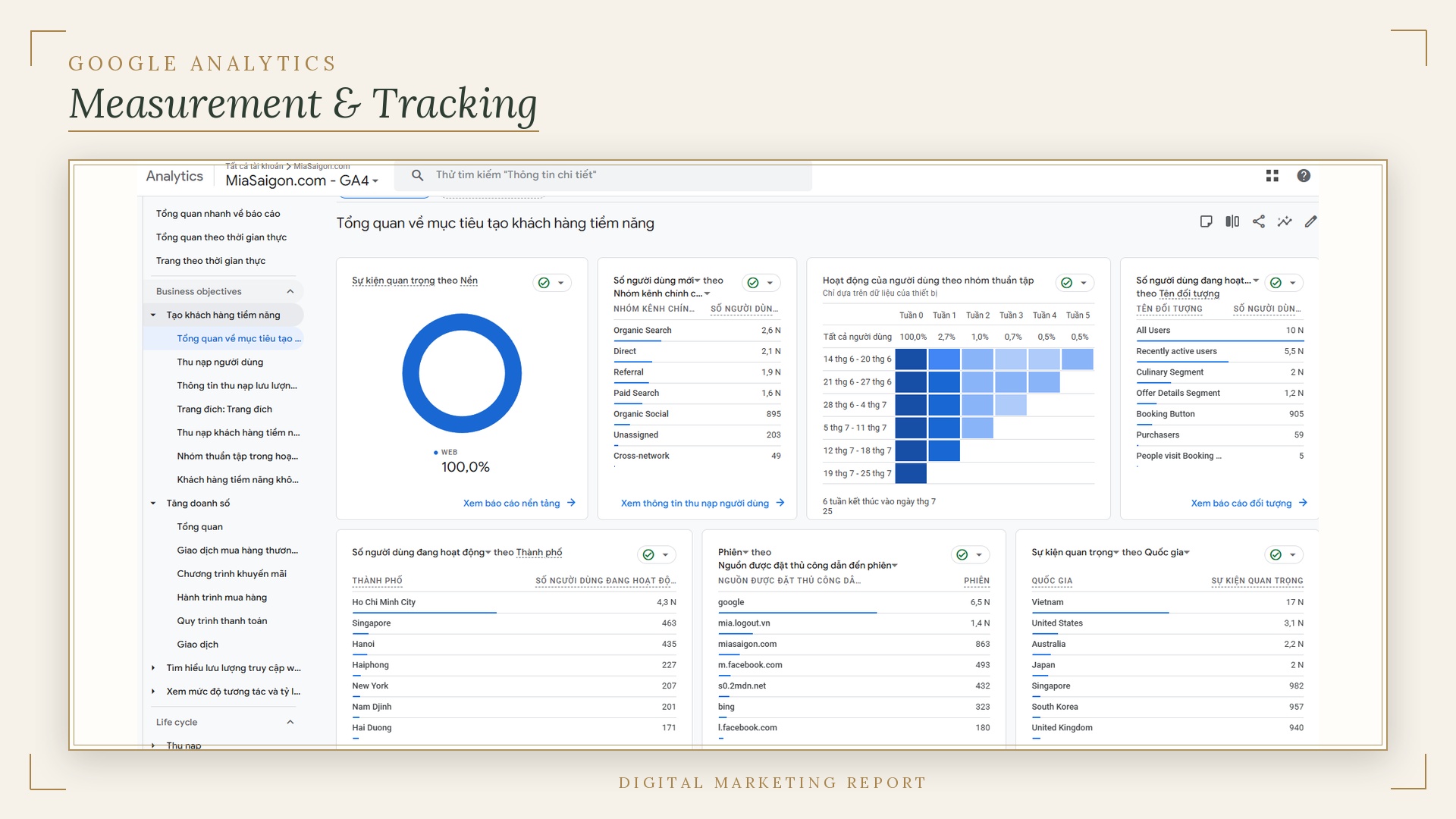Click cohort cell for 19 thg 7 Tuần 0
The width and height of the screenshot is (1456, 819).
(911, 473)
